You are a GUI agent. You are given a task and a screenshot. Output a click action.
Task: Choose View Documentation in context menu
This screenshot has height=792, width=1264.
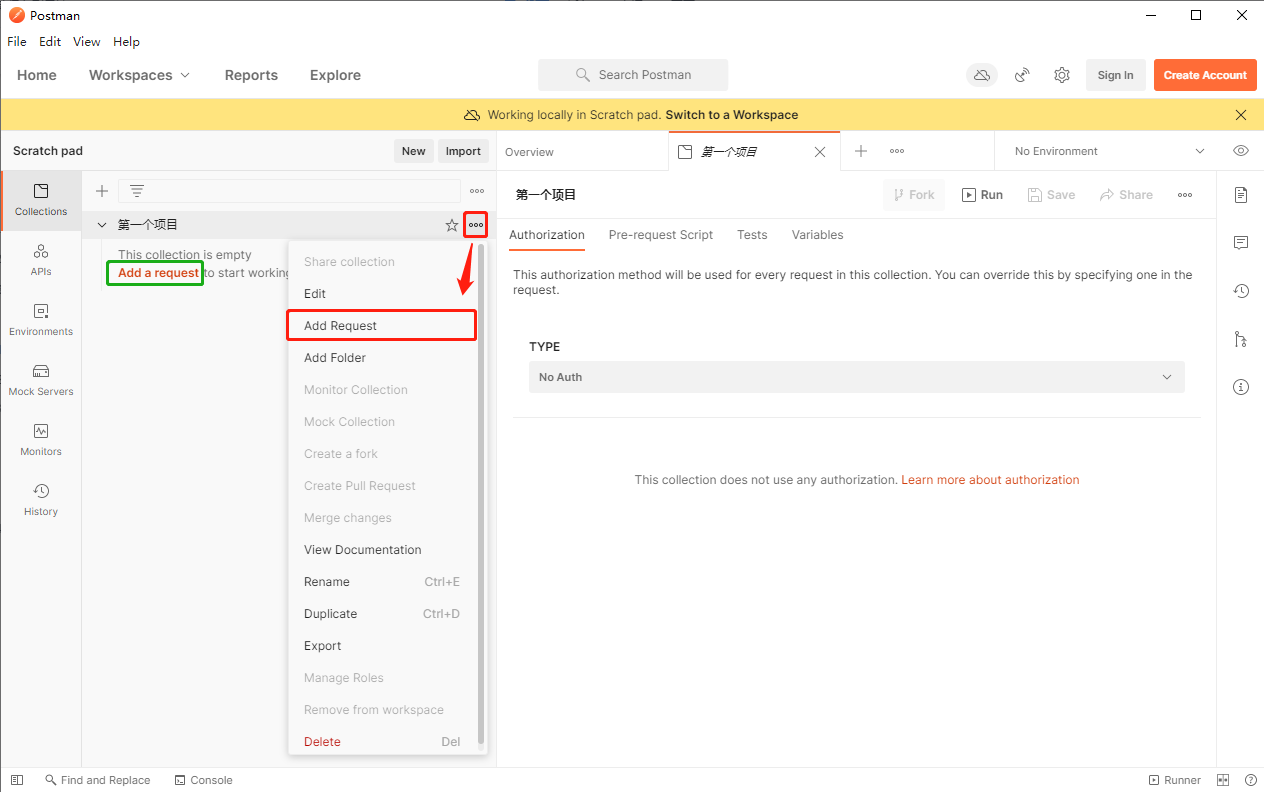[x=382, y=550]
